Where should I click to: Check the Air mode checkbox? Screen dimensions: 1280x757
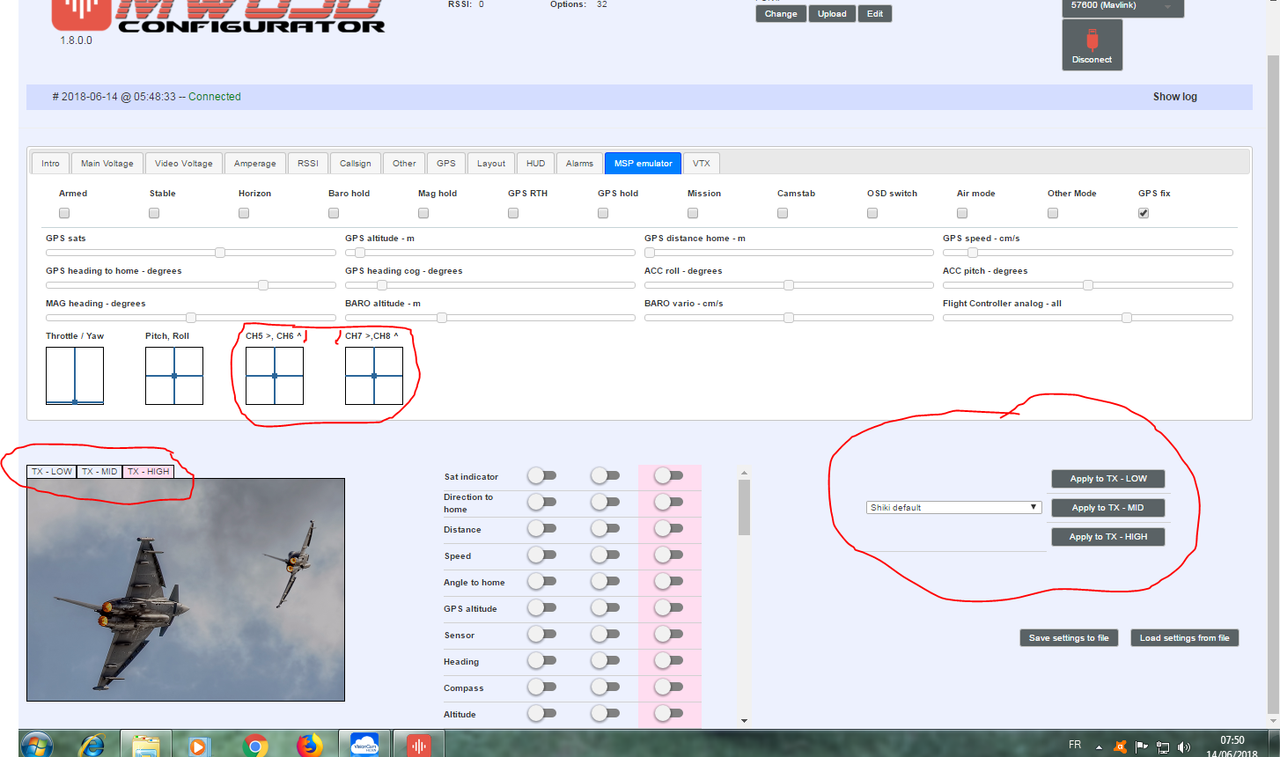(x=962, y=213)
